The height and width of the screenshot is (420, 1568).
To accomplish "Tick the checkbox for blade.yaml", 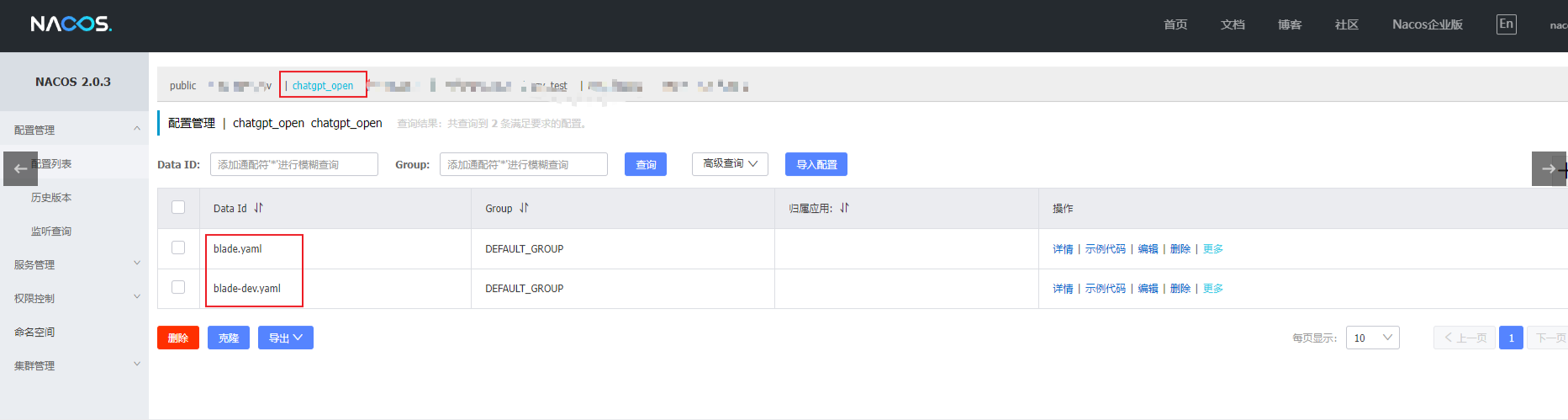I will point(178,247).
